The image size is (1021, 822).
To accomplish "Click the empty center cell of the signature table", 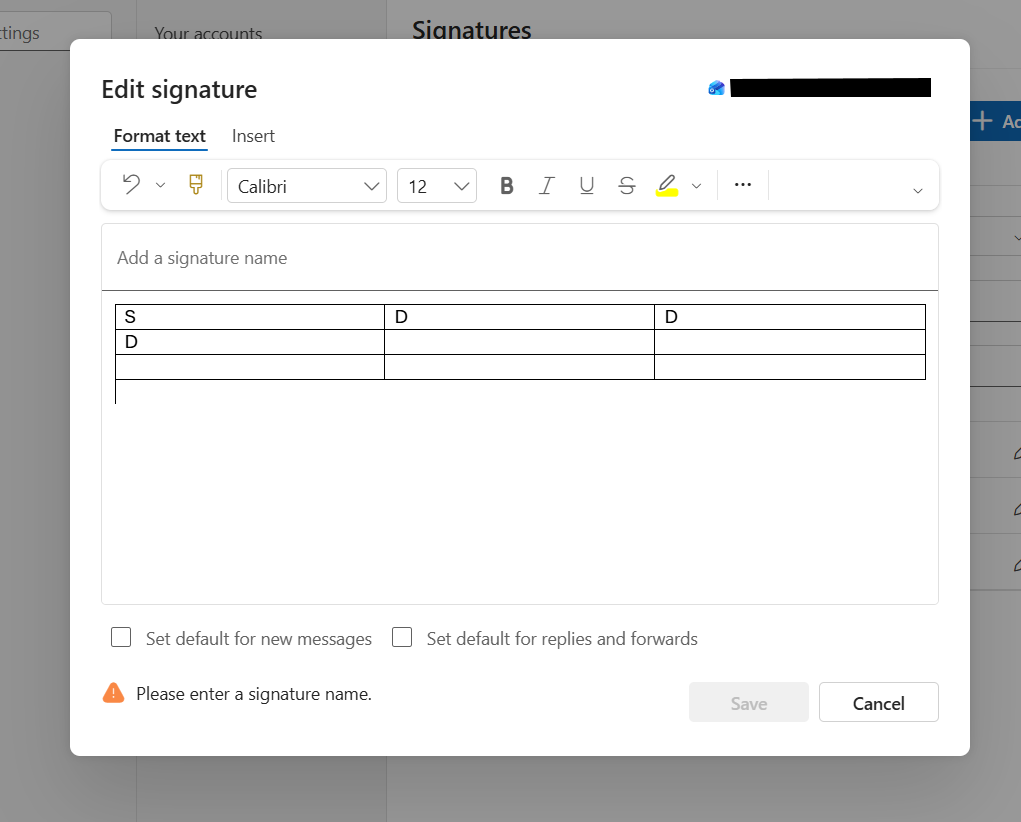I will [520, 342].
